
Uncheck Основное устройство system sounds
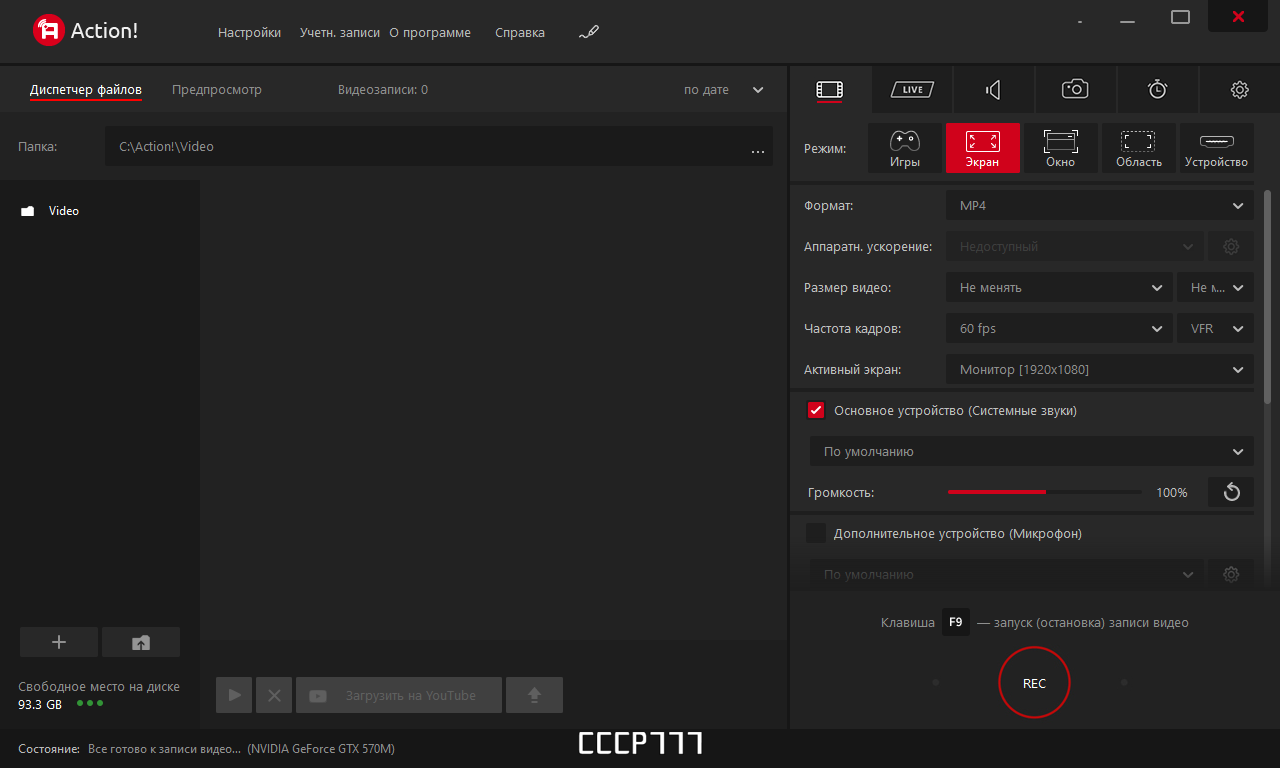816,410
